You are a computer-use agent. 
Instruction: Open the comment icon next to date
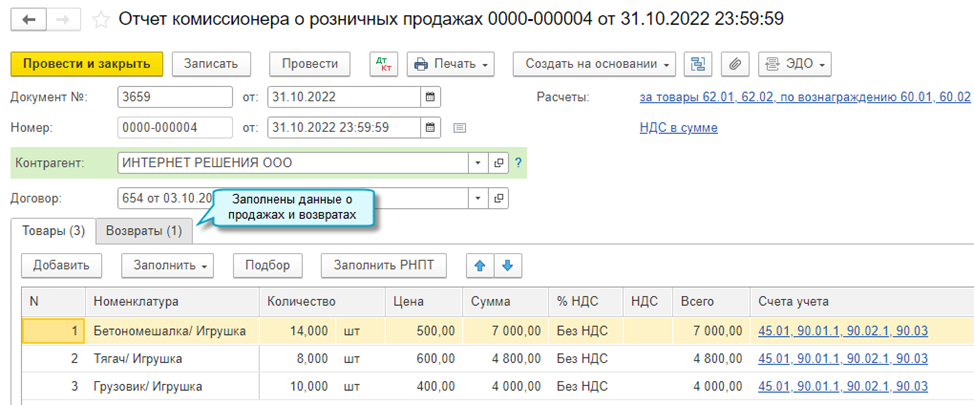tap(459, 128)
